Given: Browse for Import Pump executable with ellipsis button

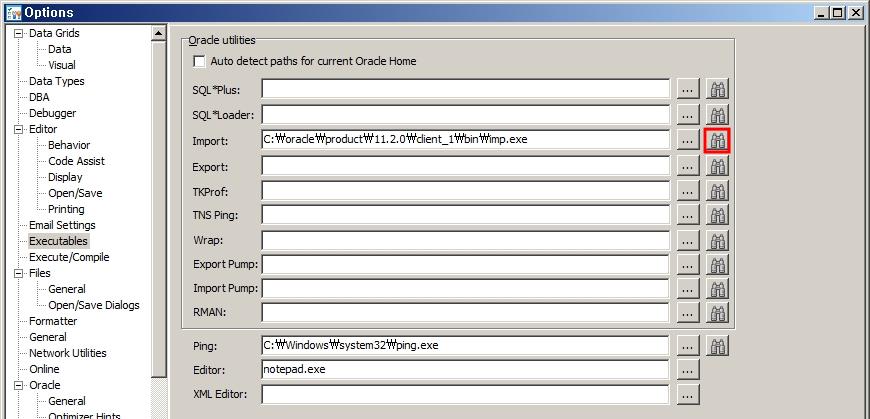Looking at the screenshot, I should pos(688,289).
